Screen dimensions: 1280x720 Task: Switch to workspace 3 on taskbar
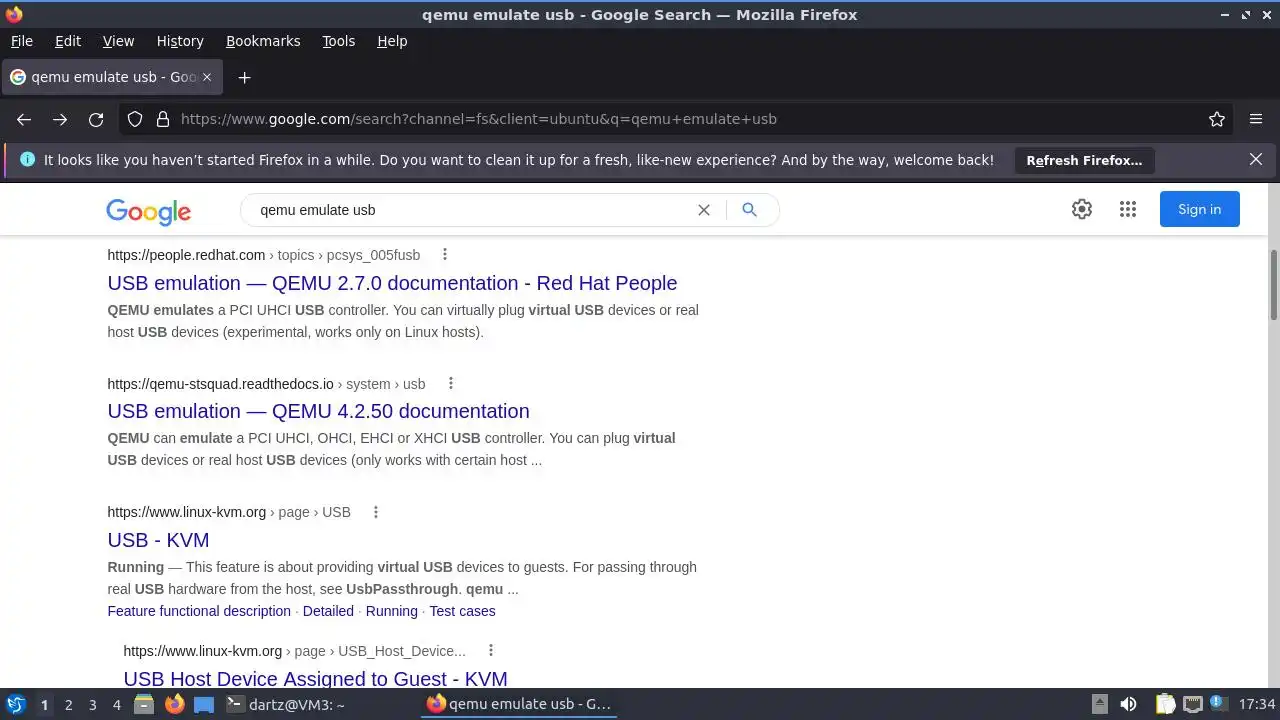(92, 704)
